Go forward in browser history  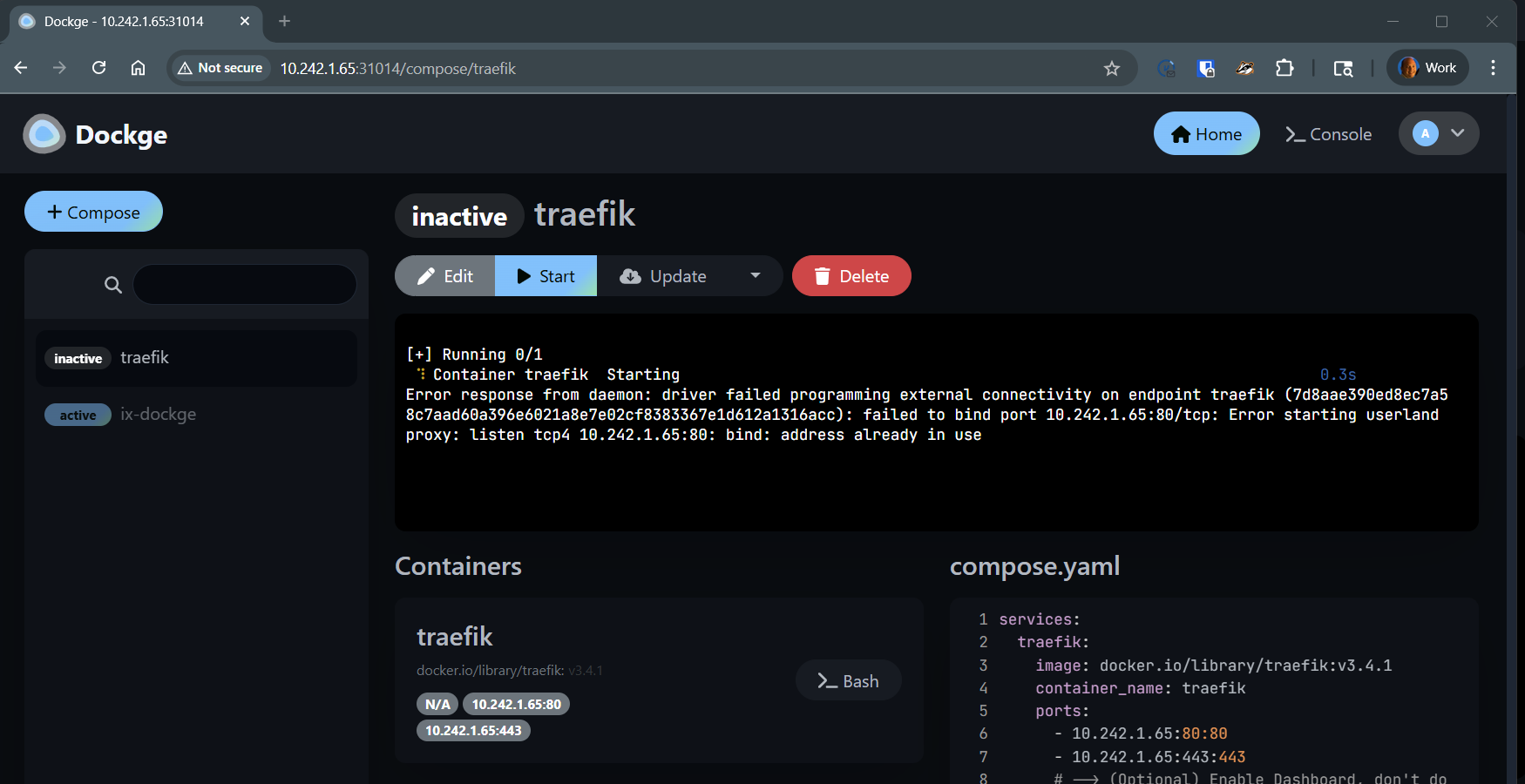(x=59, y=68)
